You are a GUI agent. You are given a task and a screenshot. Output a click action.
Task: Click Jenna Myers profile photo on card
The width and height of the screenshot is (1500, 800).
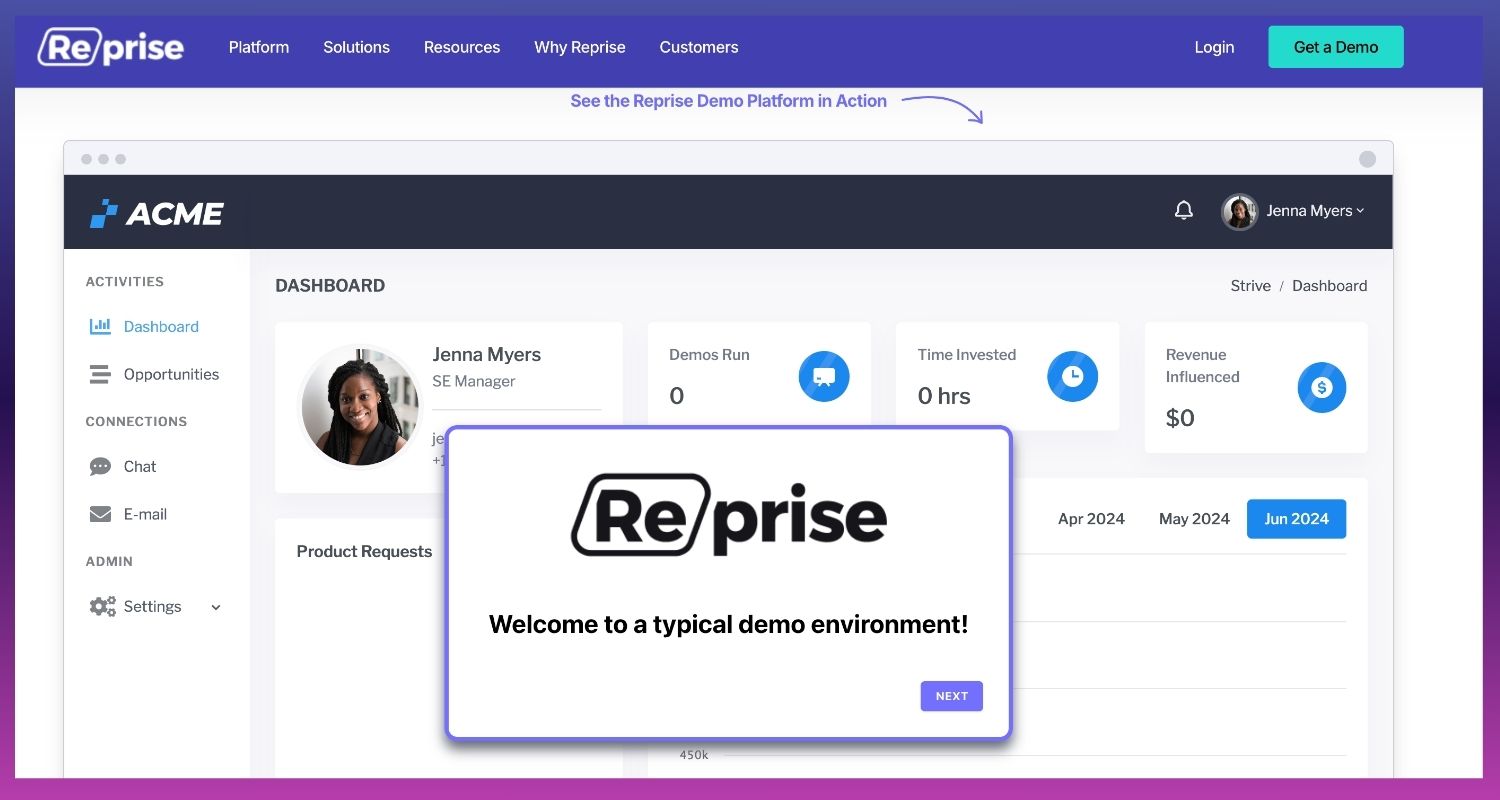click(x=360, y=407)
